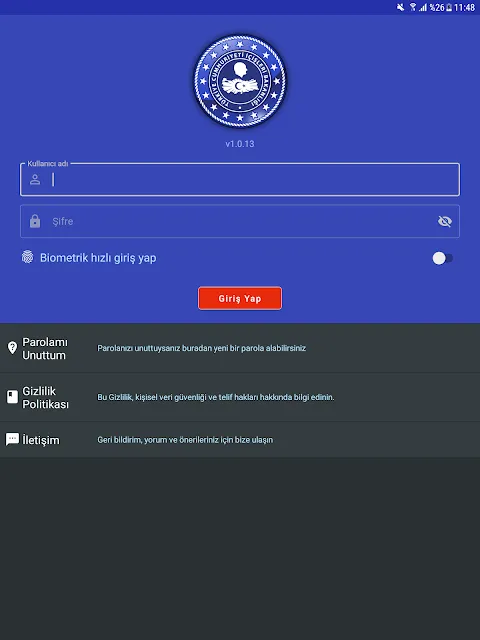The width and height of the screenshot is (480, 640).
Task: Click the question-mark pin icon for Parolamı Unuttum
Action: 12,348
